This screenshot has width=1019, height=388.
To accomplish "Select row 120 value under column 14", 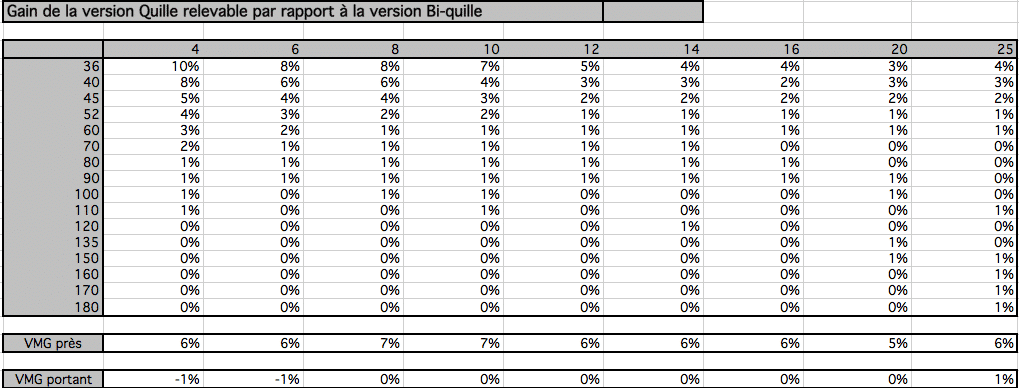I will pos(653,227).
